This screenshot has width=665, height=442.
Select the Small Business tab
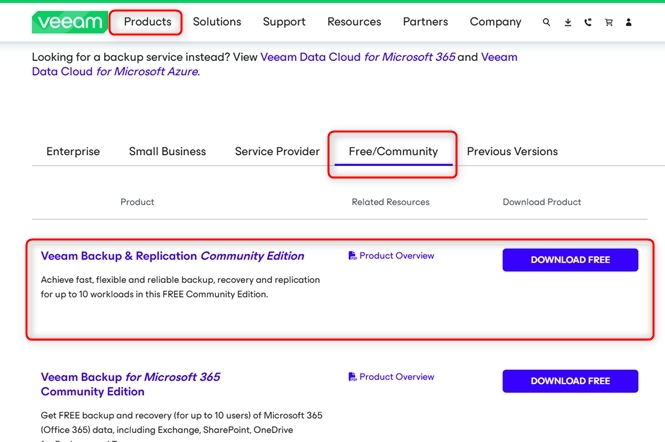(167, 152)
